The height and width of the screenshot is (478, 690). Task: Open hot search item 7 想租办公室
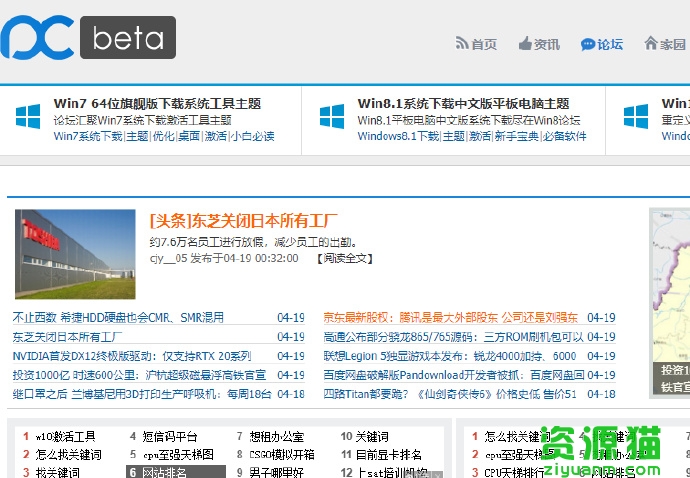(x=277, y=437)
